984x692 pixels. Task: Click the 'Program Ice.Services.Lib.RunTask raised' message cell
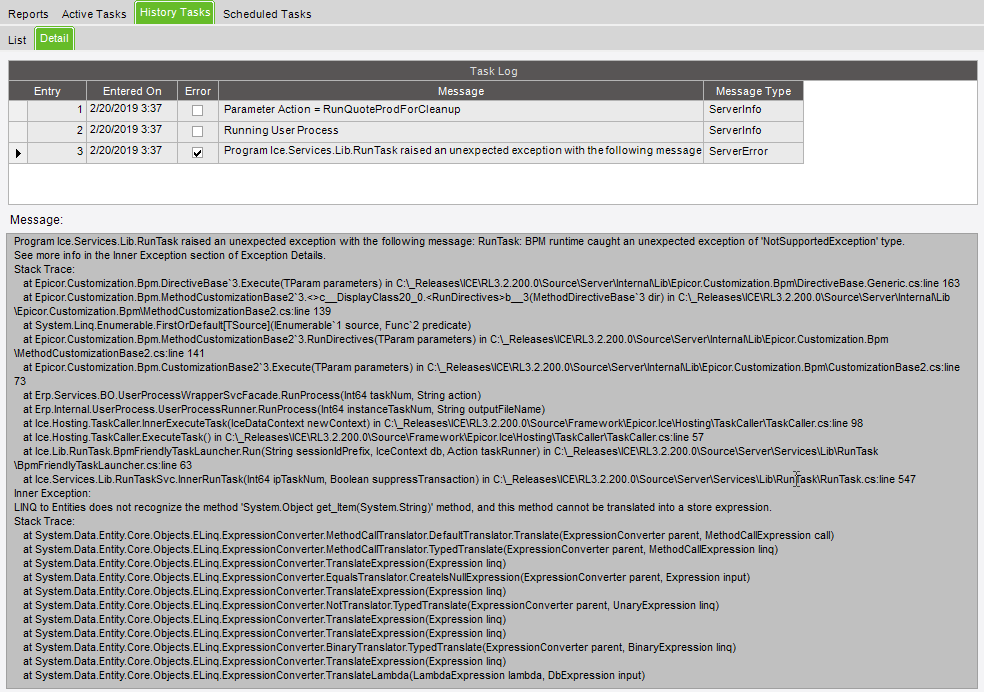coord(461,152)
